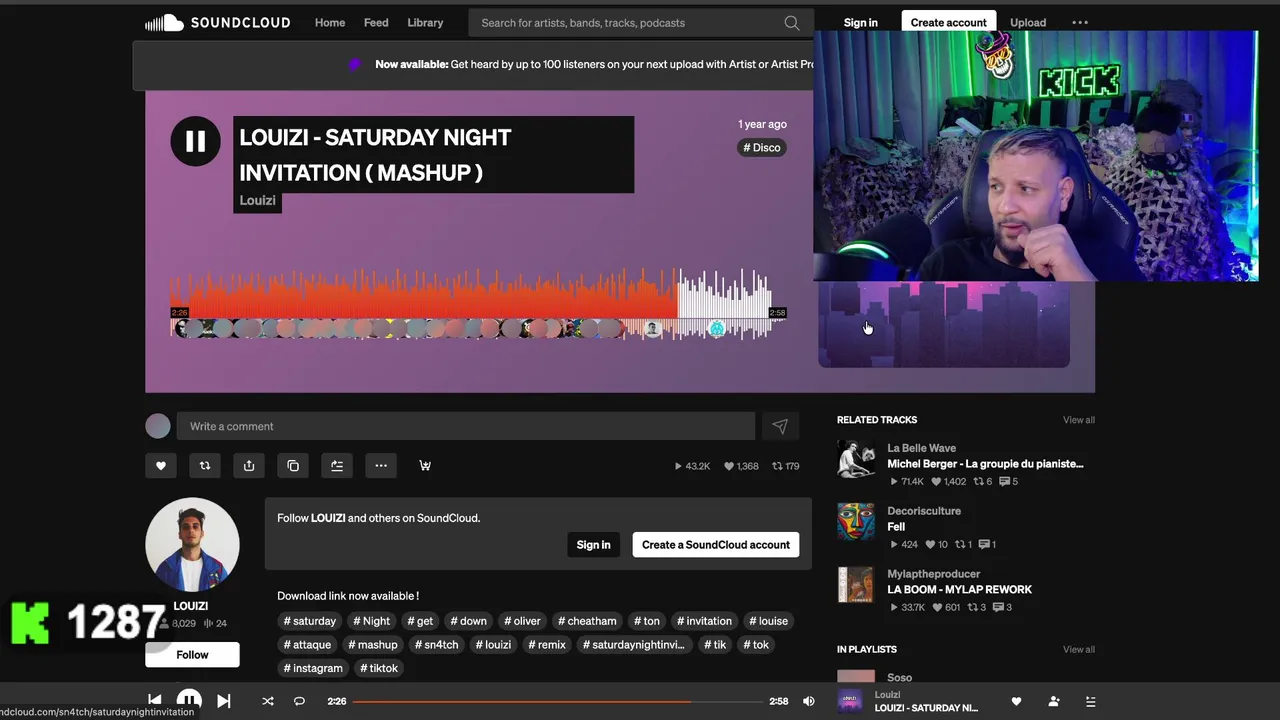The image size is (1280, 720).
Task: Toggle mute with the volume icon
Action: pyautogui.click(x=809, y=701)
